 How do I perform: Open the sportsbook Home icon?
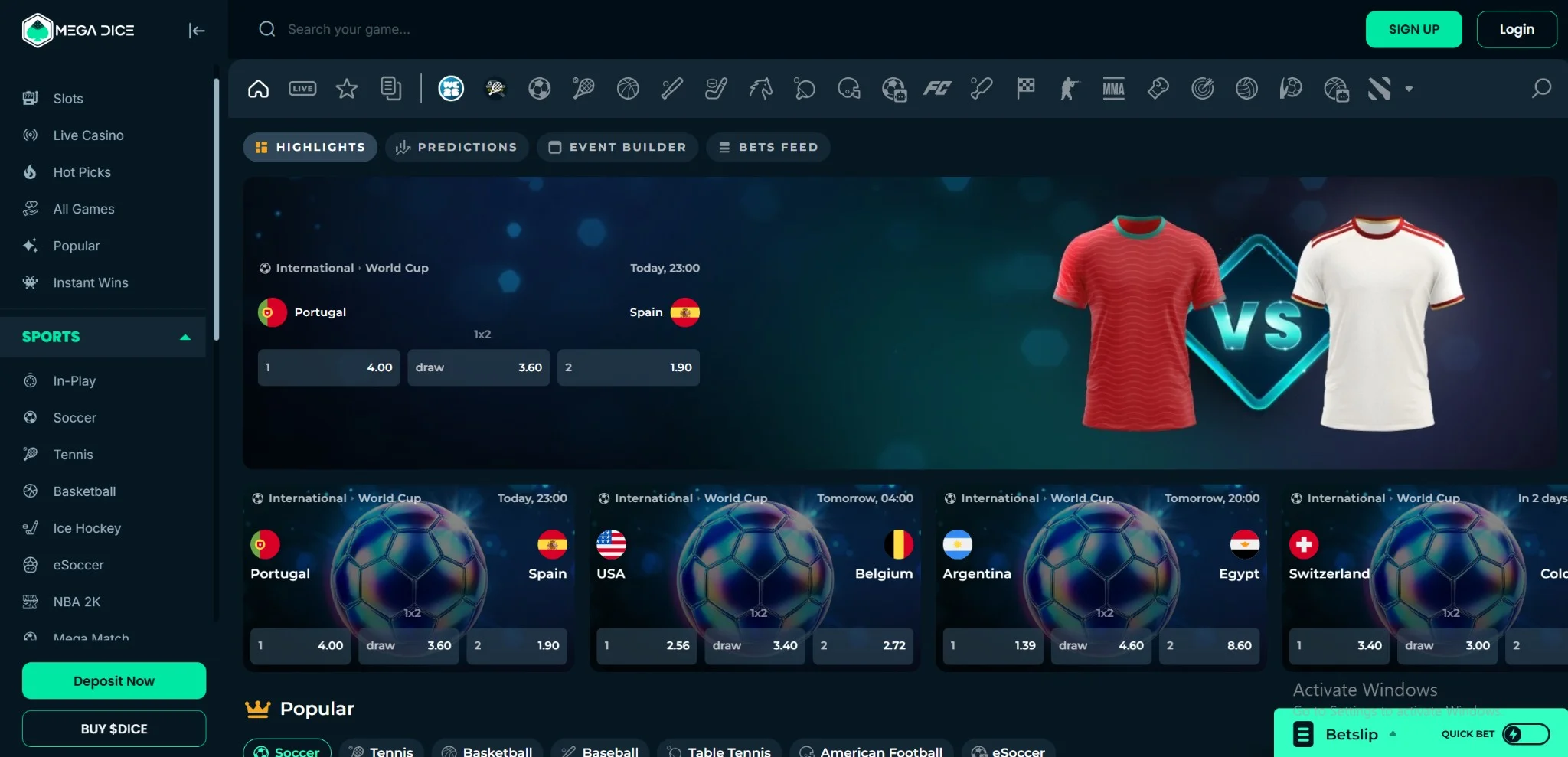[x=259, y=89]
